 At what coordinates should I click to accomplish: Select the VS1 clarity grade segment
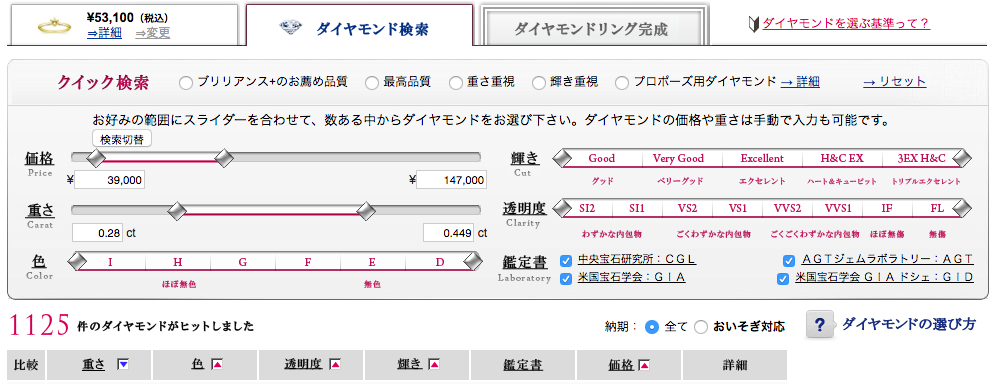738,208
